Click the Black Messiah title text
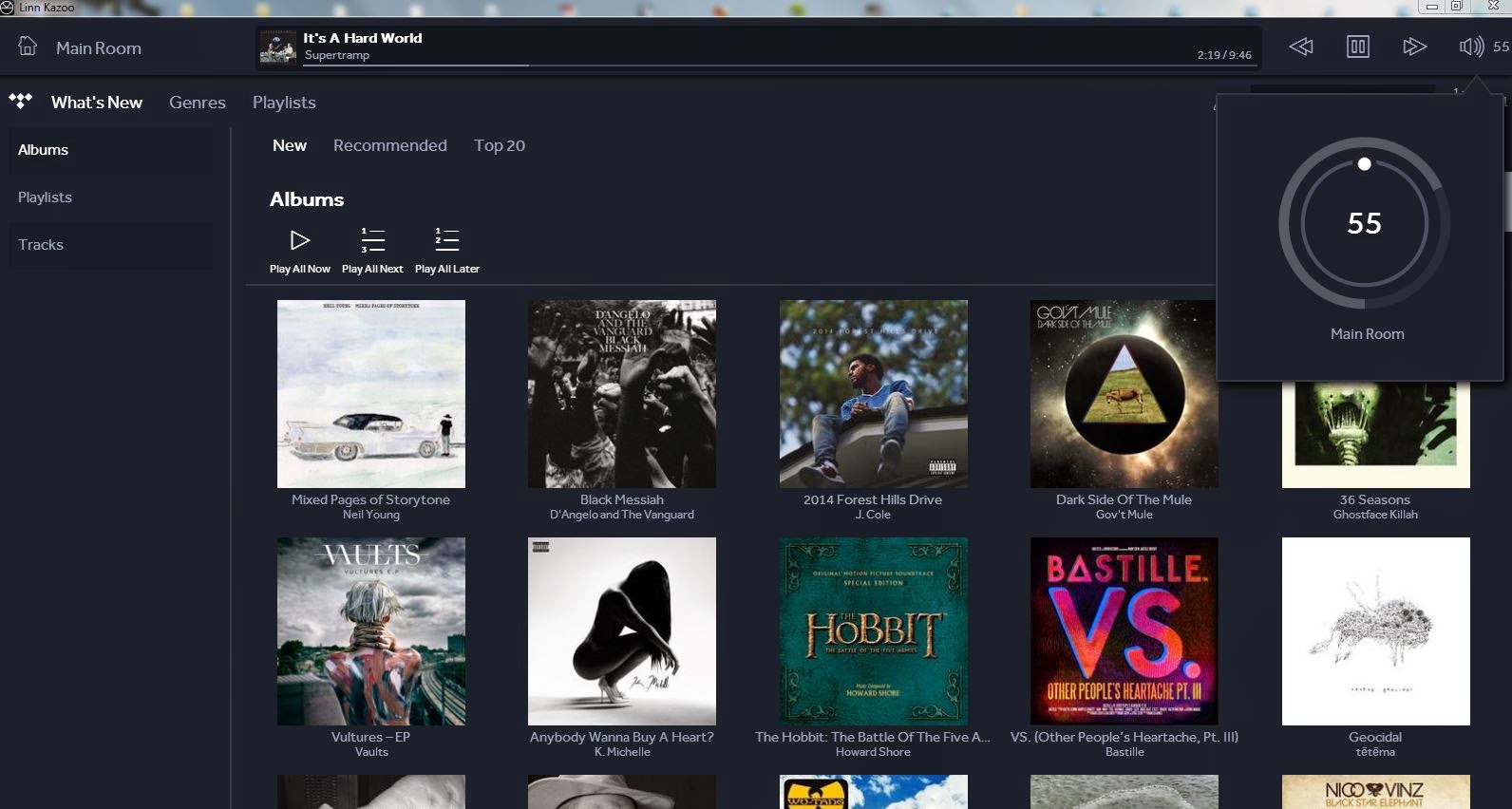 click(x=622, y=499)
